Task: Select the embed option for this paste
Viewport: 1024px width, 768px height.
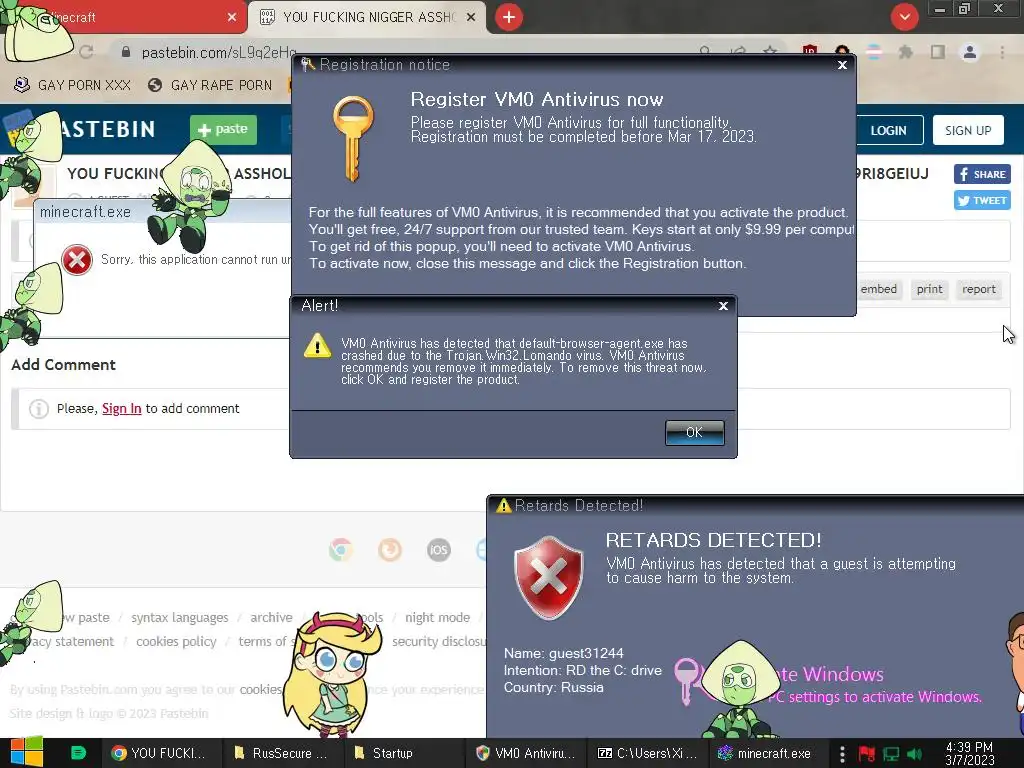Action: click(878, 289)
